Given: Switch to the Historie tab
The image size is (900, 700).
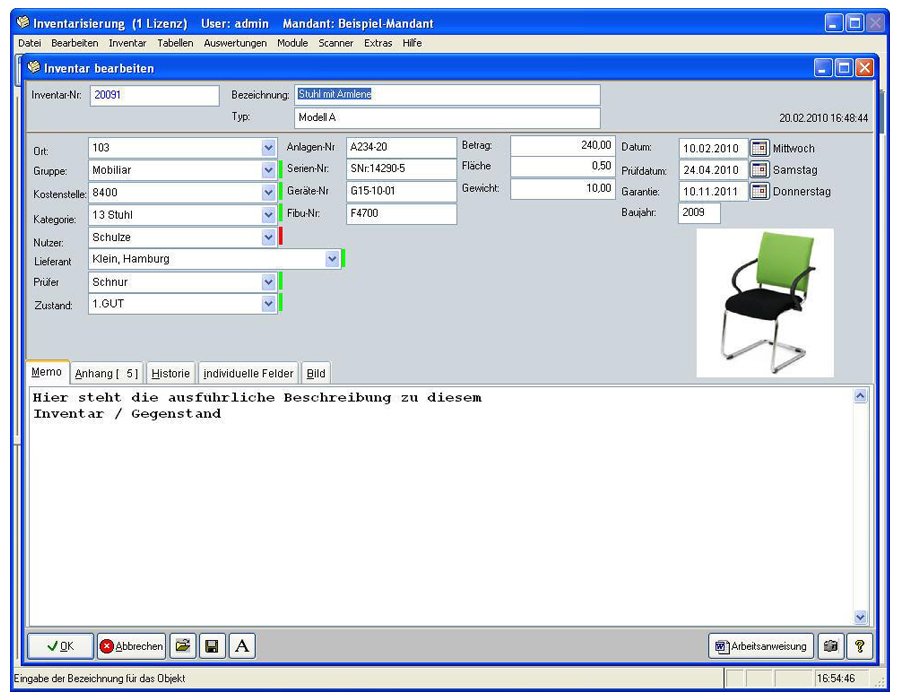Looking at the screenshot, I should pos(170,372).
